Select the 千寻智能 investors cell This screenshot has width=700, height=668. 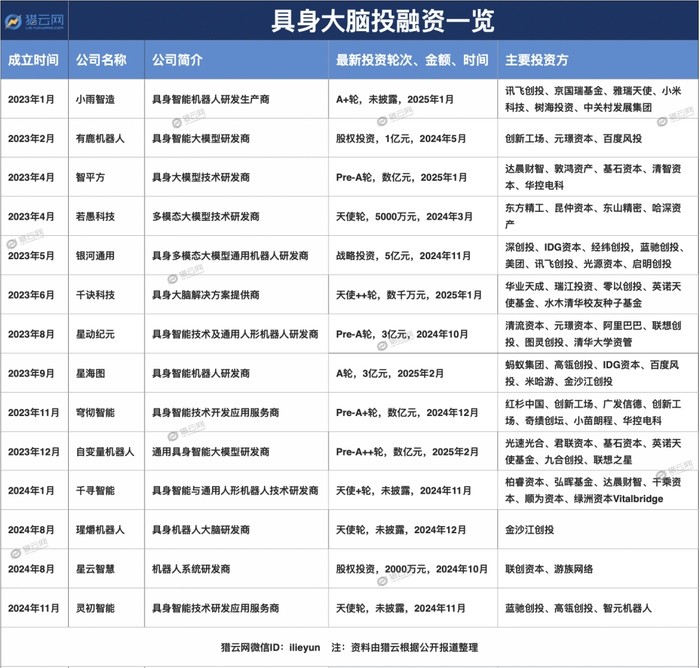[x=598, y=490]
